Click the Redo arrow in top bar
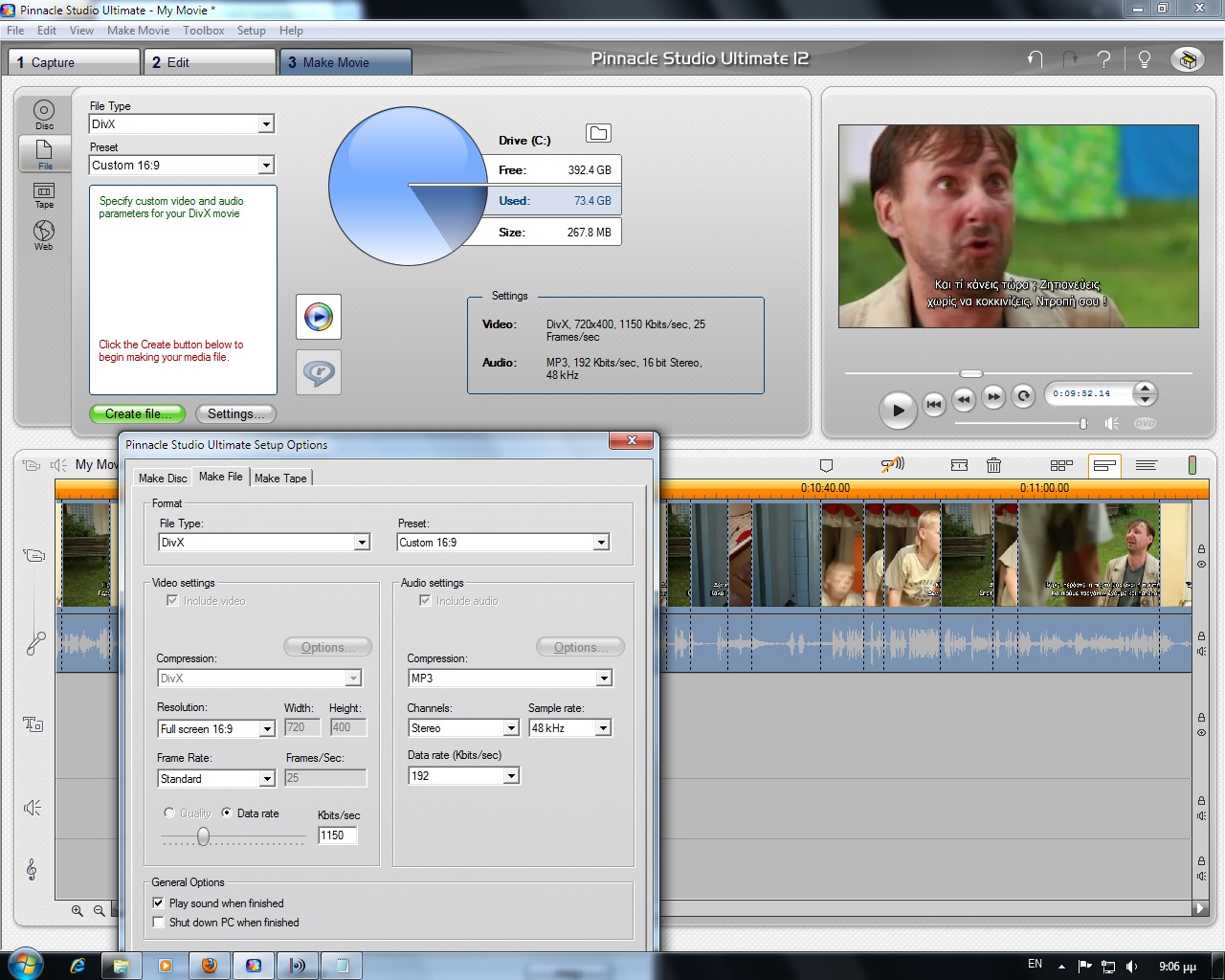 [1070, 59]
